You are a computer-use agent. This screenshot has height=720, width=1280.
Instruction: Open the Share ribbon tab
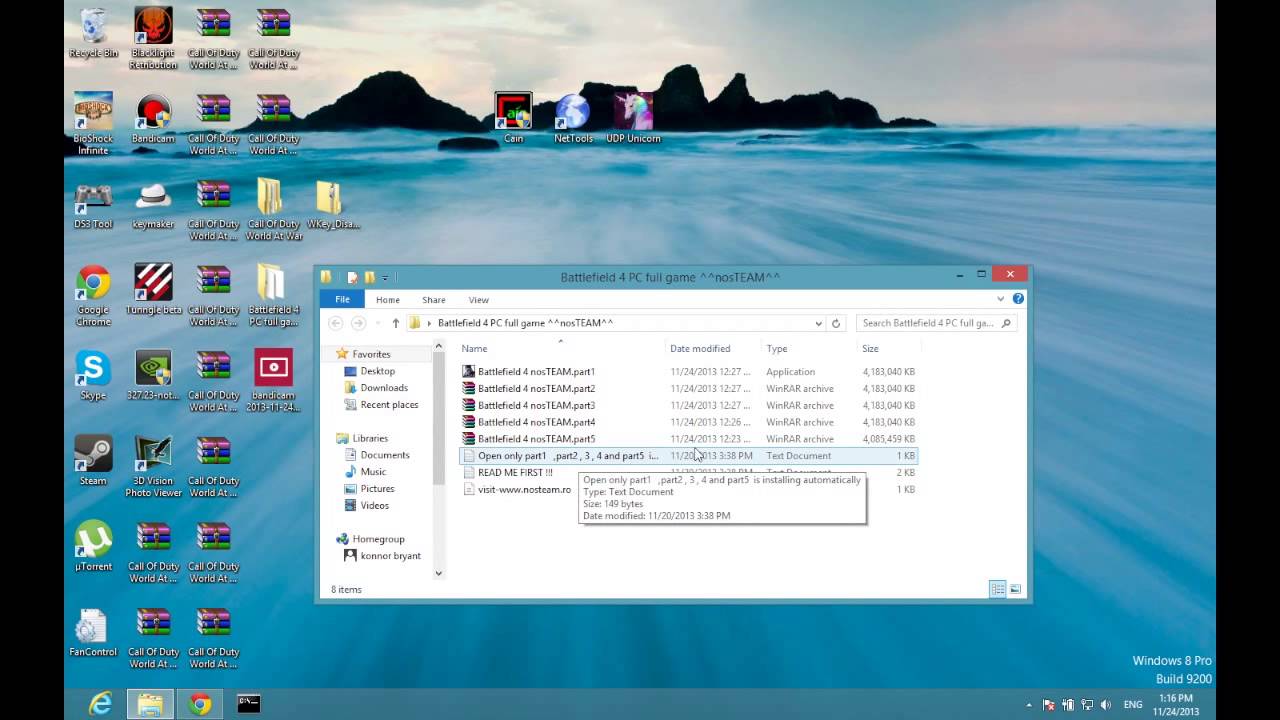(x=434, y=299)
